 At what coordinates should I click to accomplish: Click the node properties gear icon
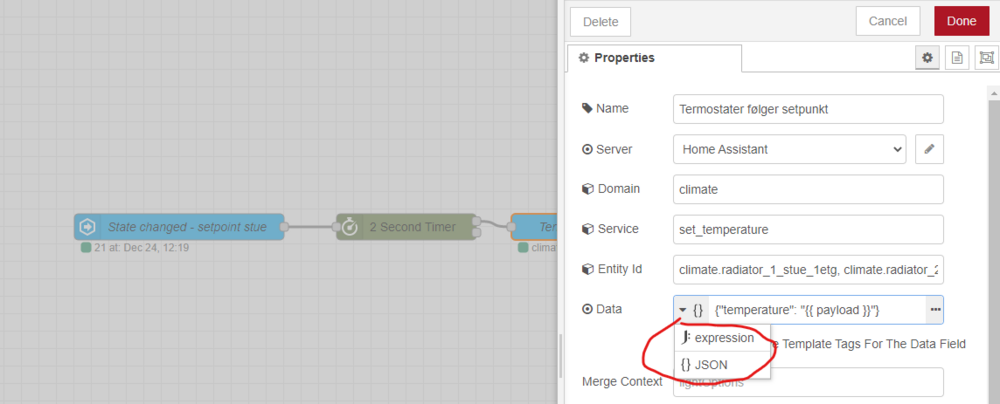(x=928, y=58)
